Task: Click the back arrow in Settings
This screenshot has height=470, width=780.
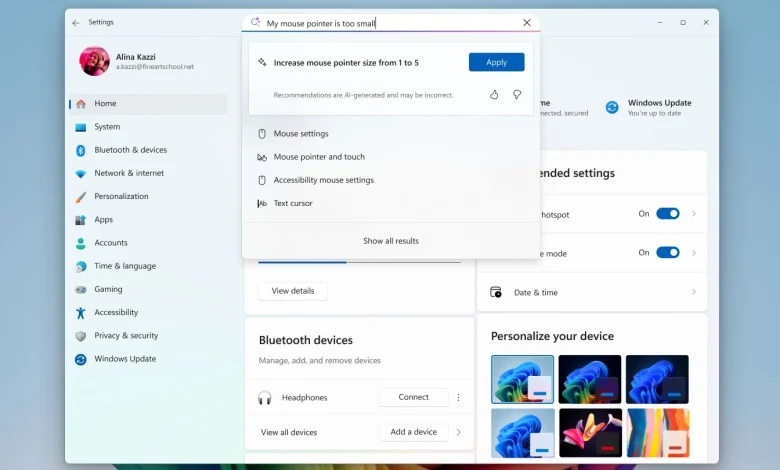Action: [76, 23]
